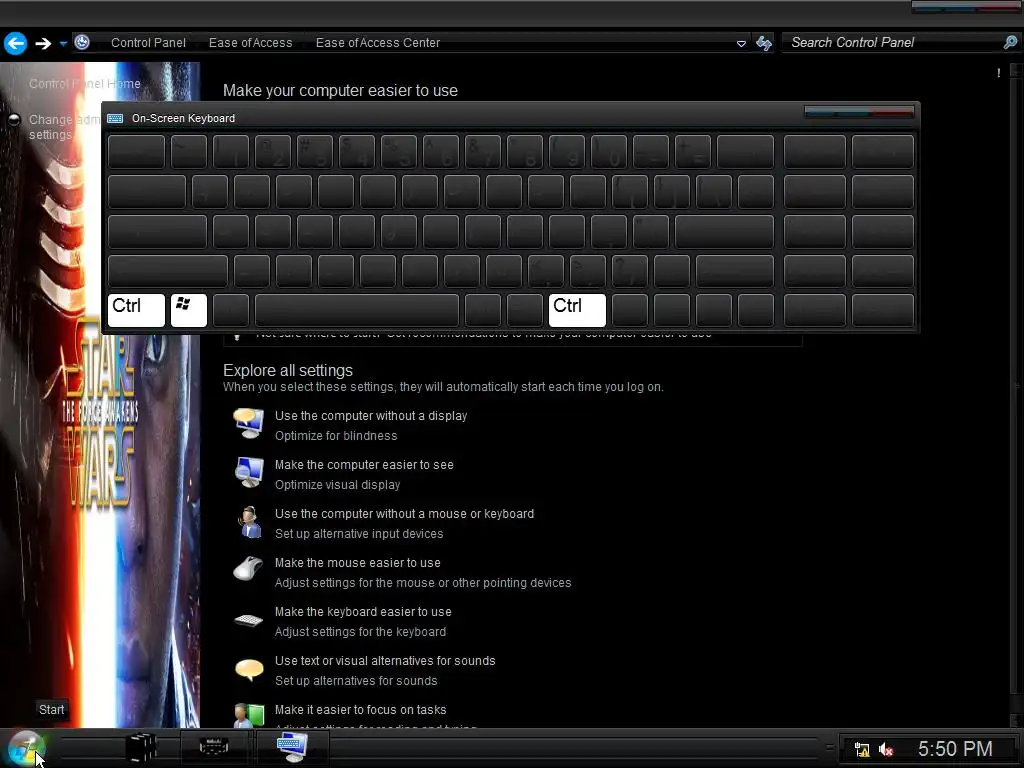The height and width of the screenshot is (768, 1024).
Task: Open the black cube taskbar icon
Action: 140,747
